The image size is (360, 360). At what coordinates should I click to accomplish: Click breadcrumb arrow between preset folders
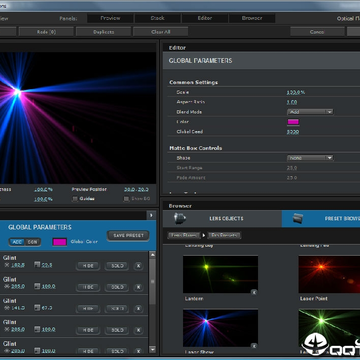click(x=204, y=235)
